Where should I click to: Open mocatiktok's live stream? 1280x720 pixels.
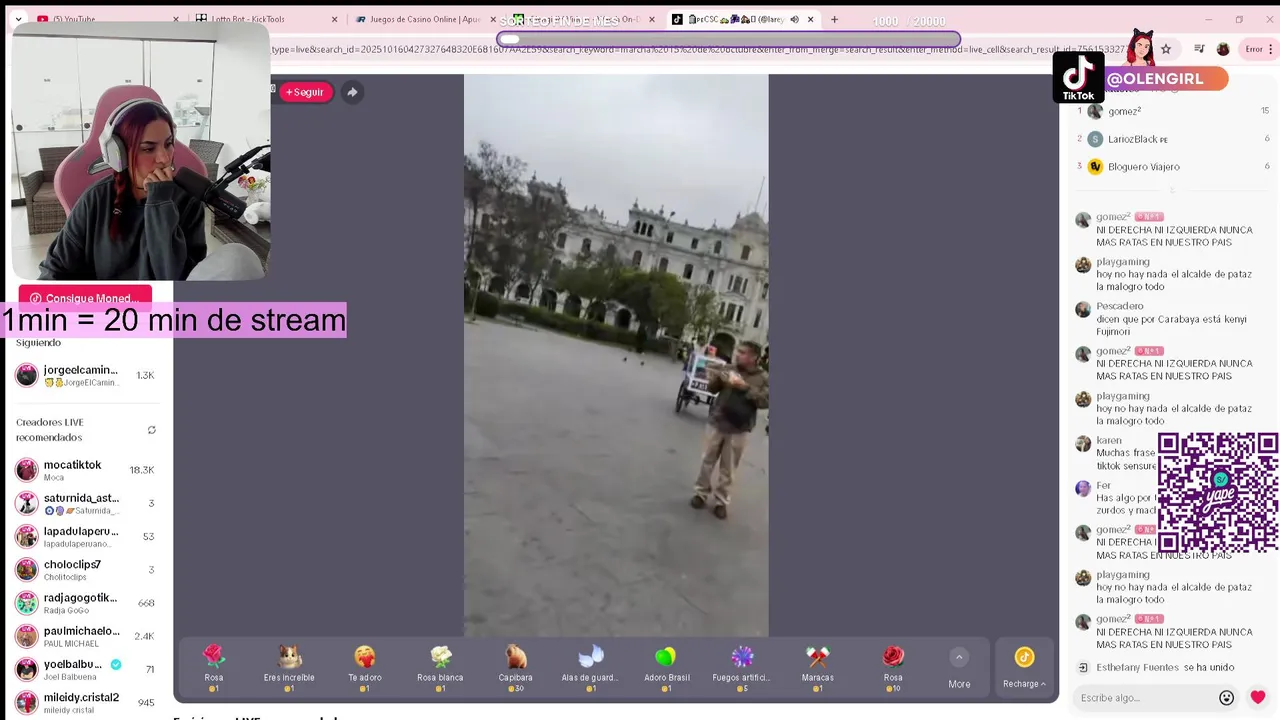[x=86, y=470]
